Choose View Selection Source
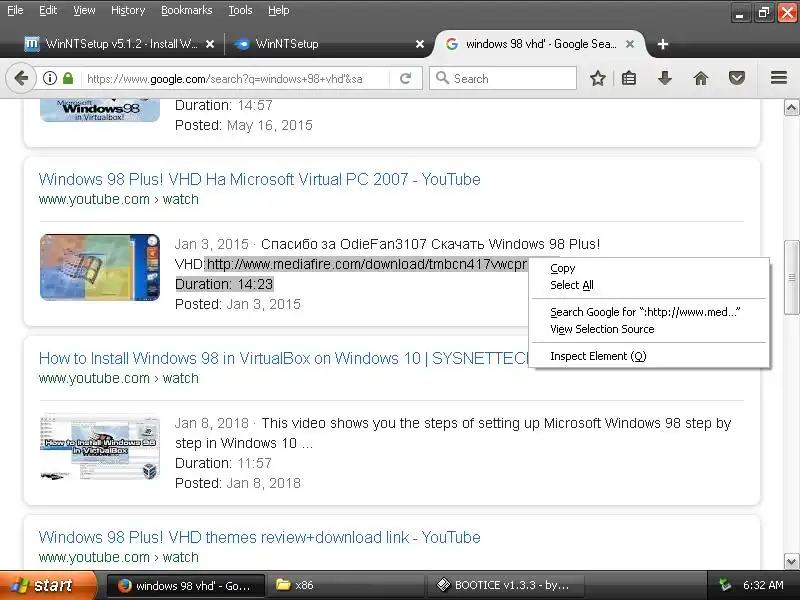The height and width of the screenshot is (600, 800). pos(648,329)
